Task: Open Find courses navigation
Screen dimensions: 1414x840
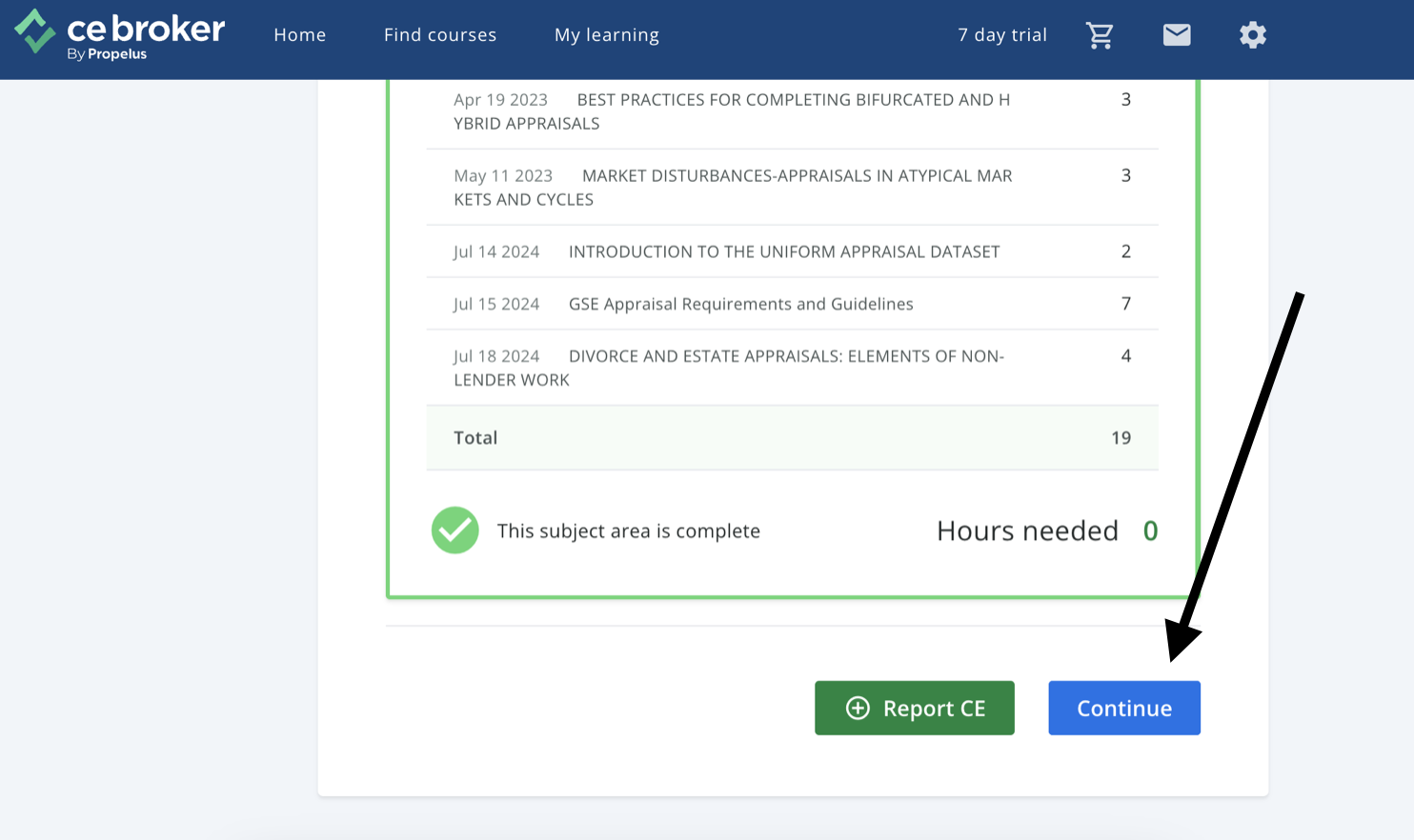Action: pyautogui.click(x=439, y=34)
